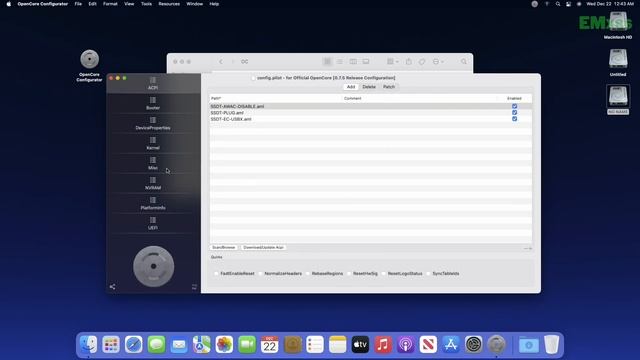Click the Download/Update Acpi button
Screen dimensions: 640x360
click(x=263, y=247)
